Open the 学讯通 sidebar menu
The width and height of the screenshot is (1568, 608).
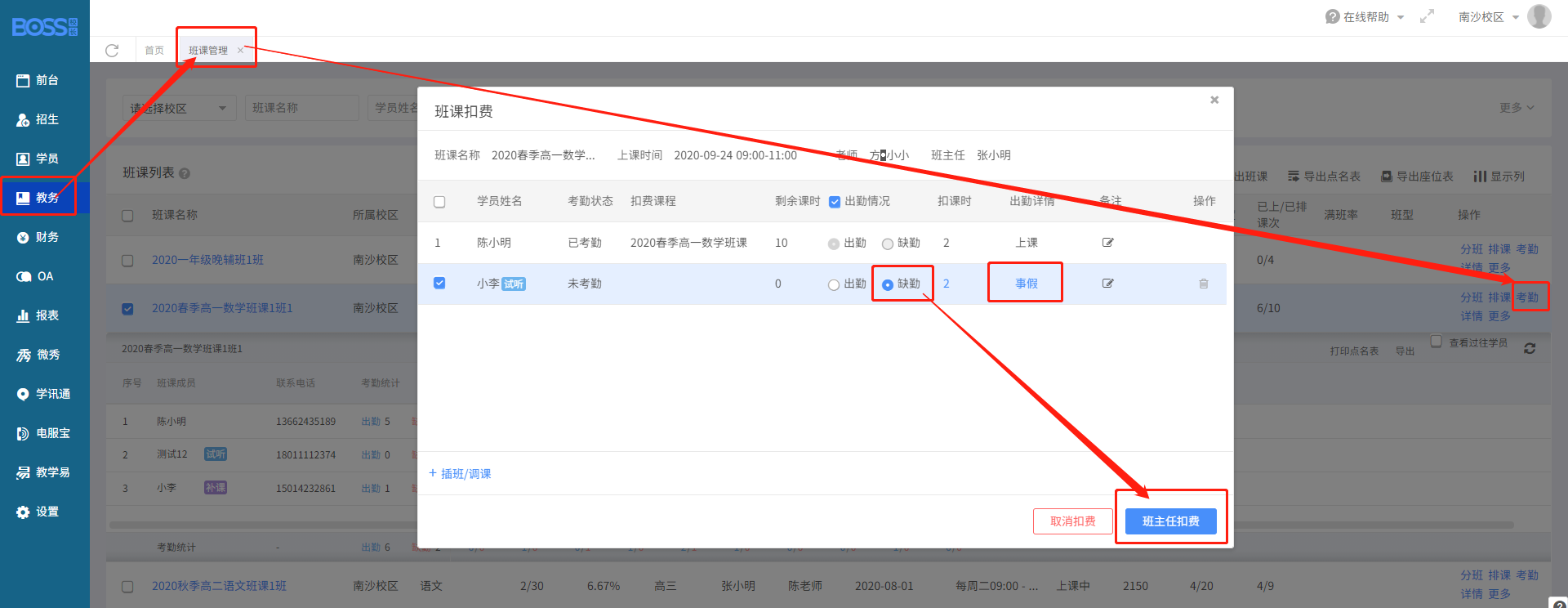pyautogui.click(x=45, y=394)
